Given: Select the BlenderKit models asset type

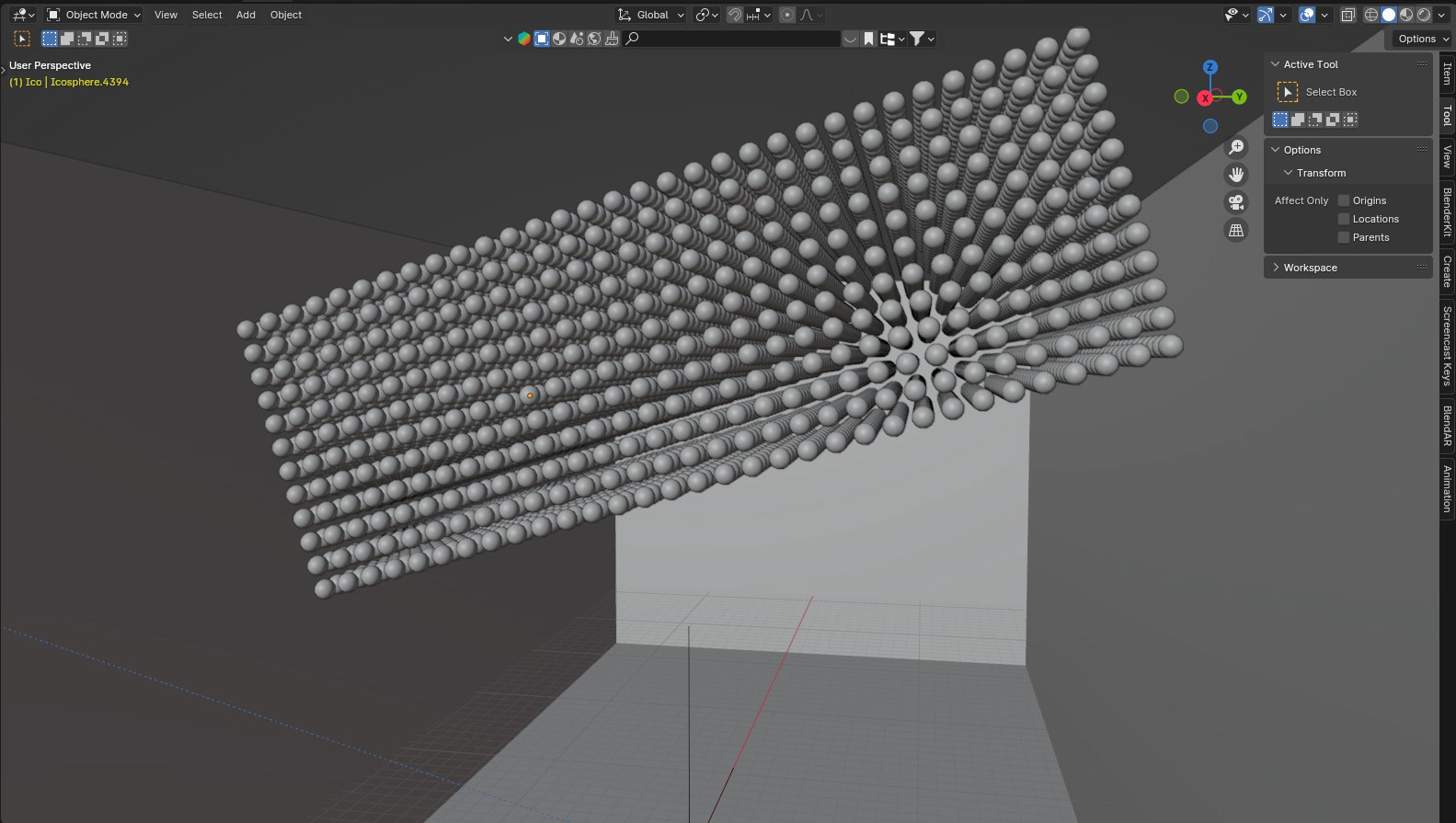Looking at the screenshot, I should click(x=542, y=39).
